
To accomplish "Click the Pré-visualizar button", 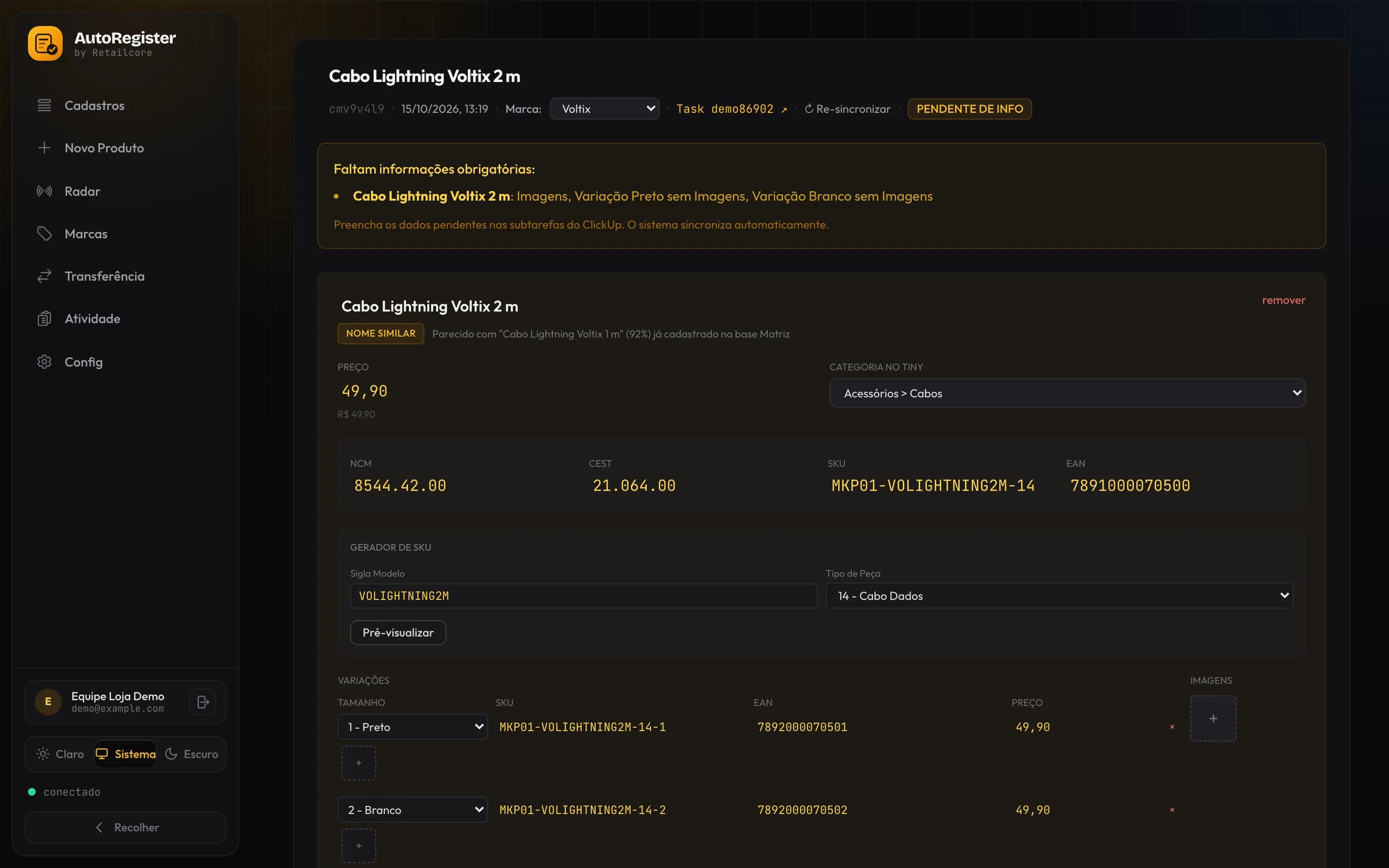I will coord(398,633).
